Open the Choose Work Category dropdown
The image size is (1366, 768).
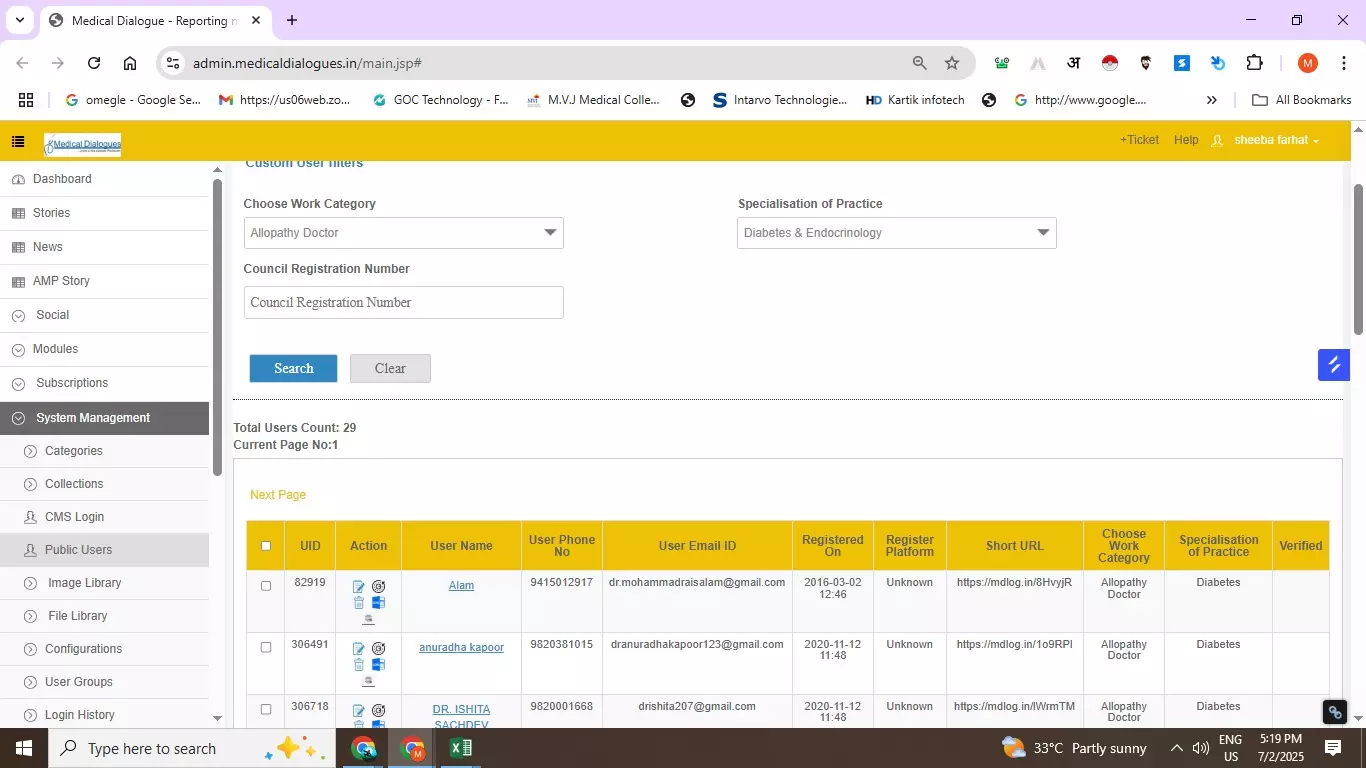403,233
